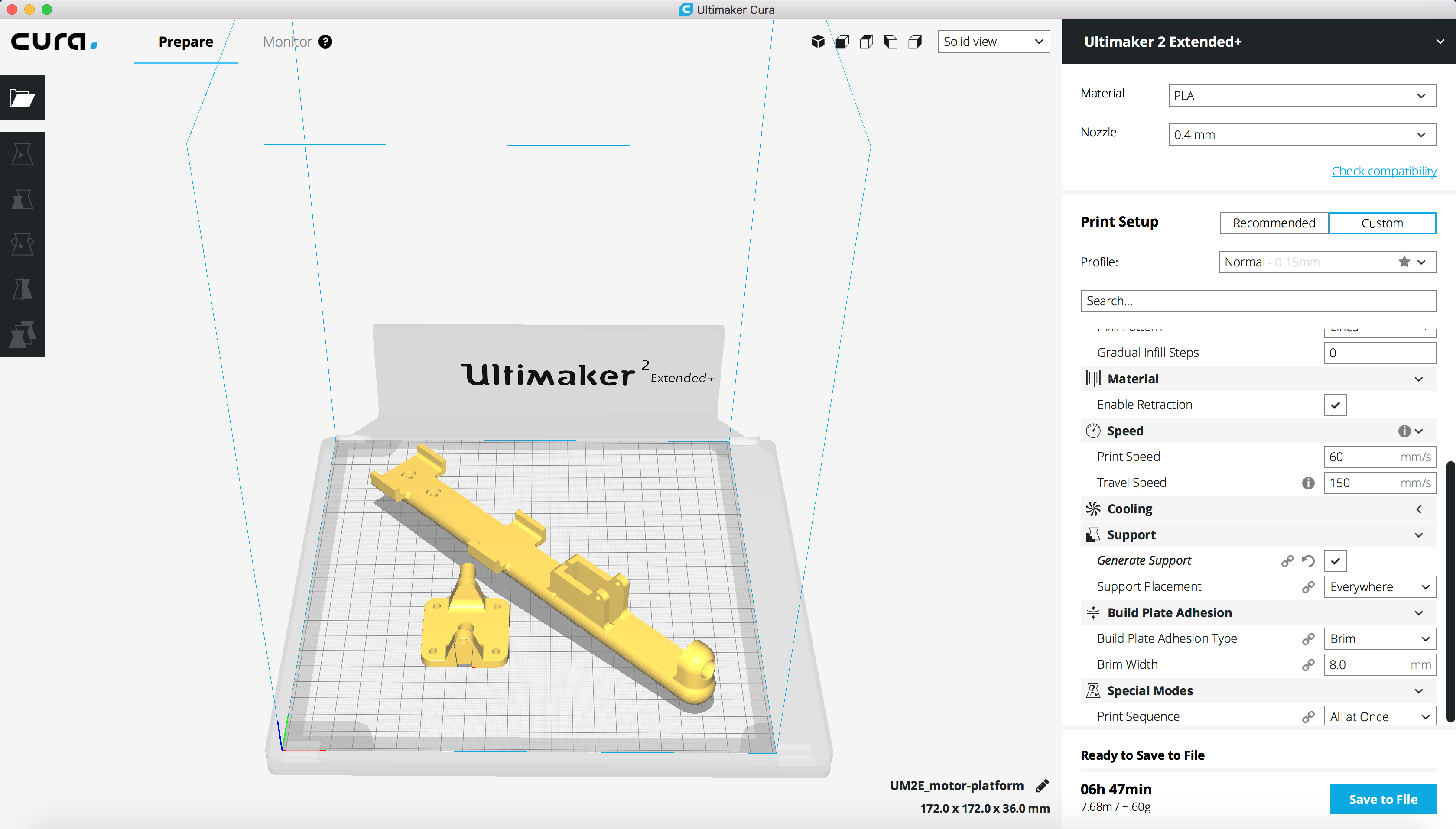Image resolution: width=1456 pixels, height=829 pixels.
Task: Click the info icon on Speed header
Action: click(1404, 431)
